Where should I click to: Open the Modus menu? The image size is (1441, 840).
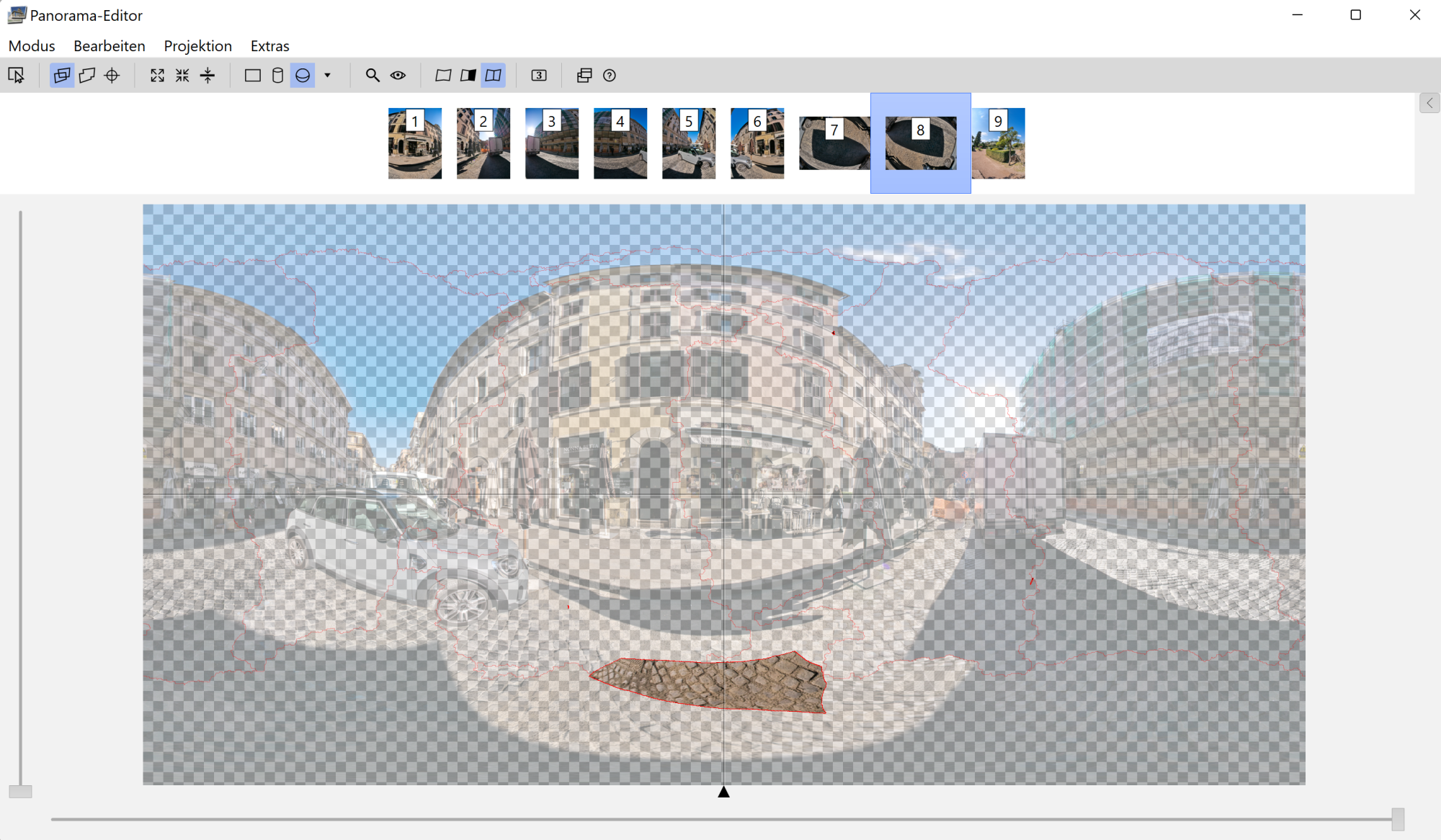tap(32, 46)
